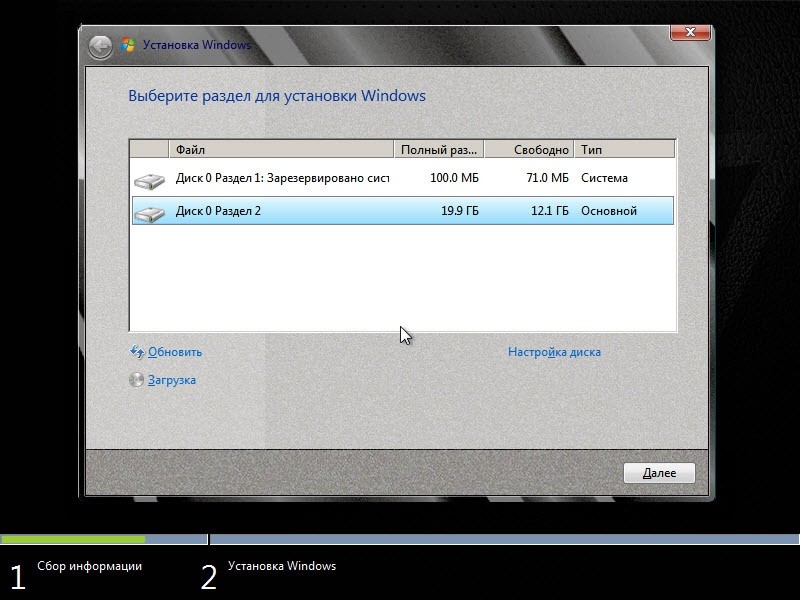Sort by the Файл column header
Image resolution: width=800 pixels, height=600 pixels.
click(281, 149)
